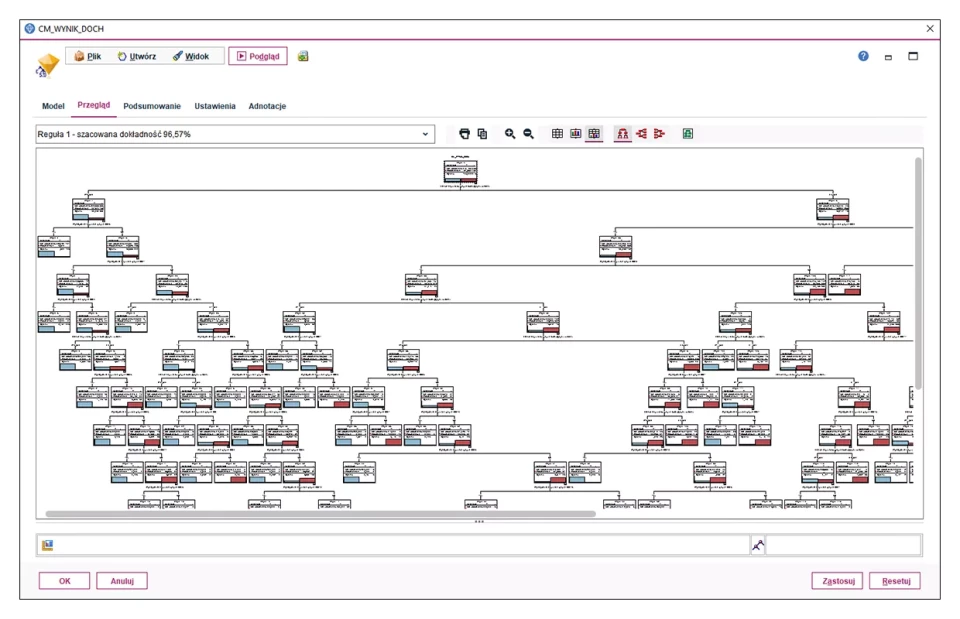
Task: Zoom out of the decision tree
Action: 528,134
